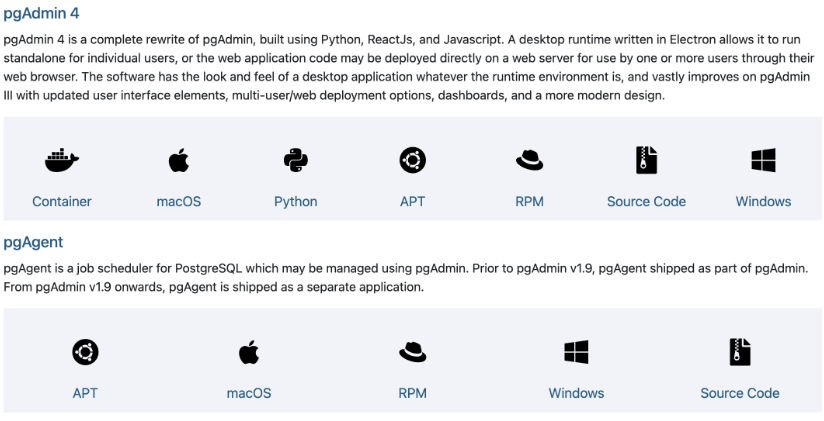Click the Windows logo in pgAgent section

576,352
